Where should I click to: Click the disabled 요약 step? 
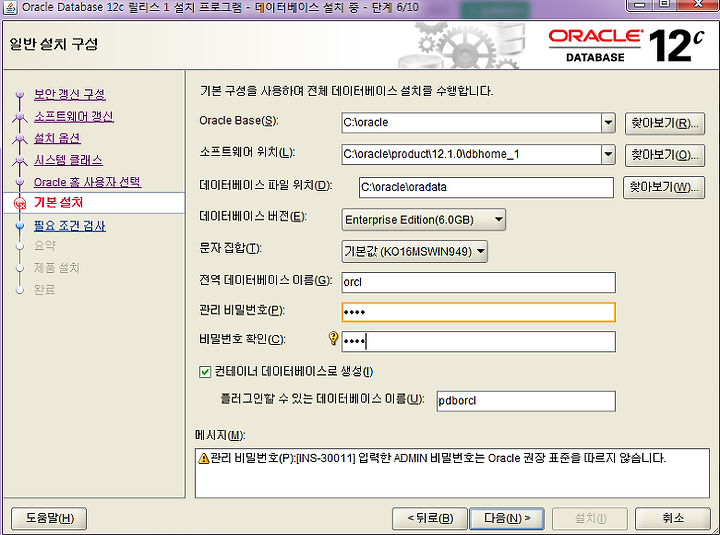click(x=45, y=246)
